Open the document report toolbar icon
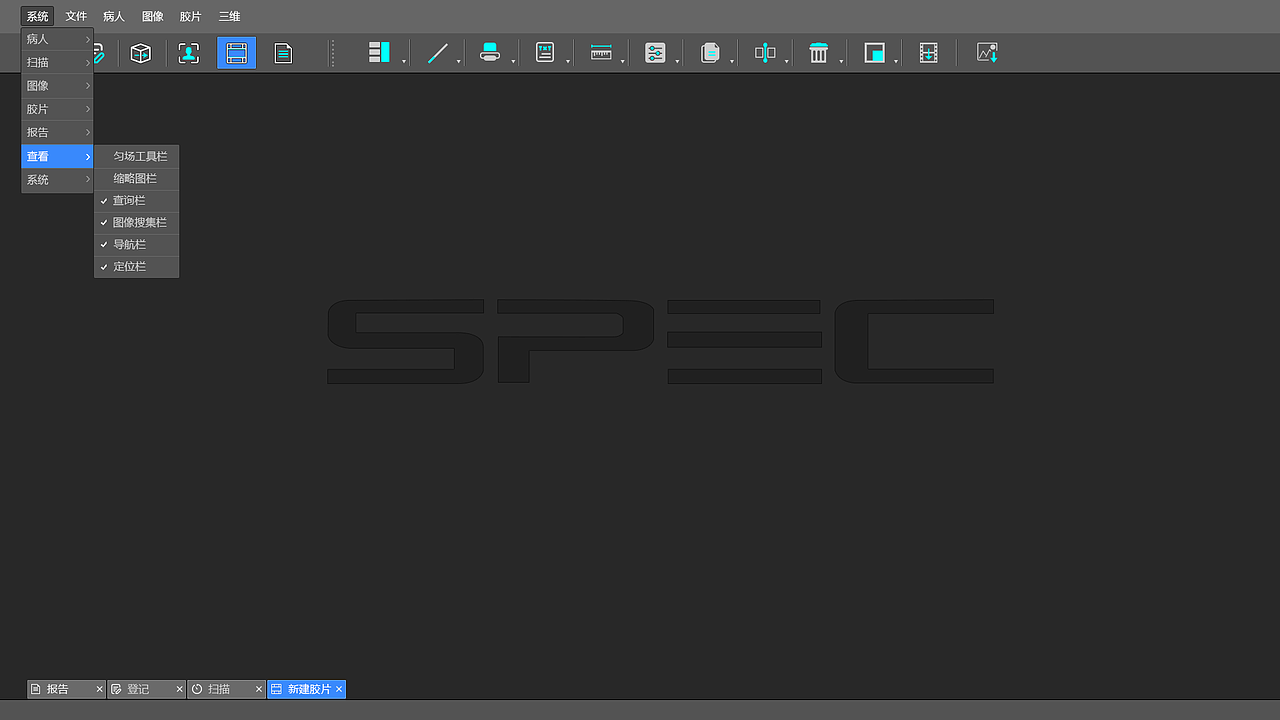Image resolution: width=1280 pixels, height=720 pixels. [284, 53]
